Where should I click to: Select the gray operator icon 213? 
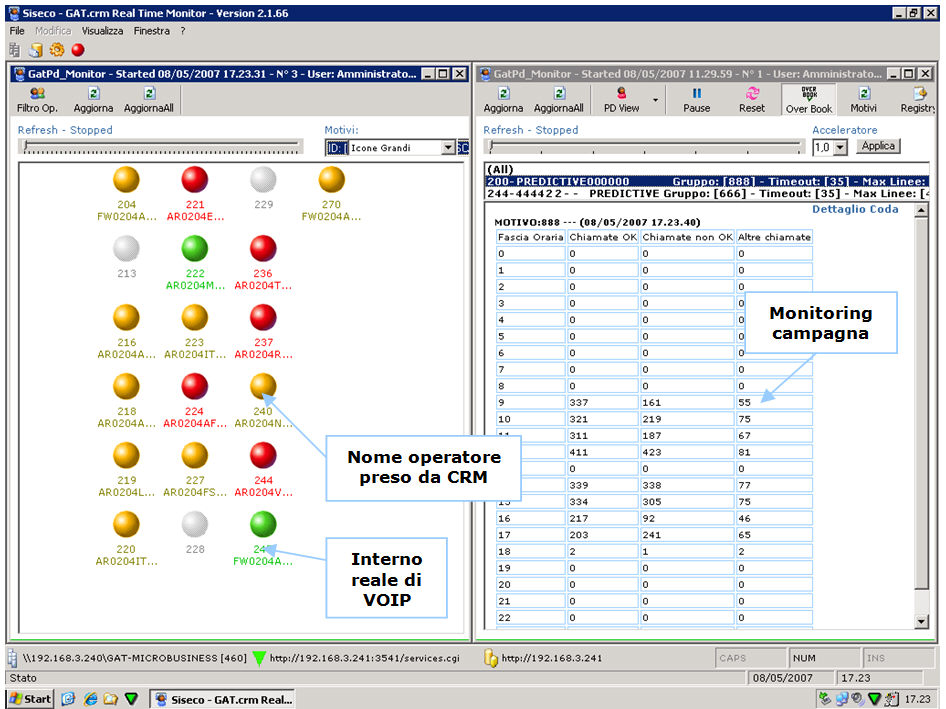126,250
